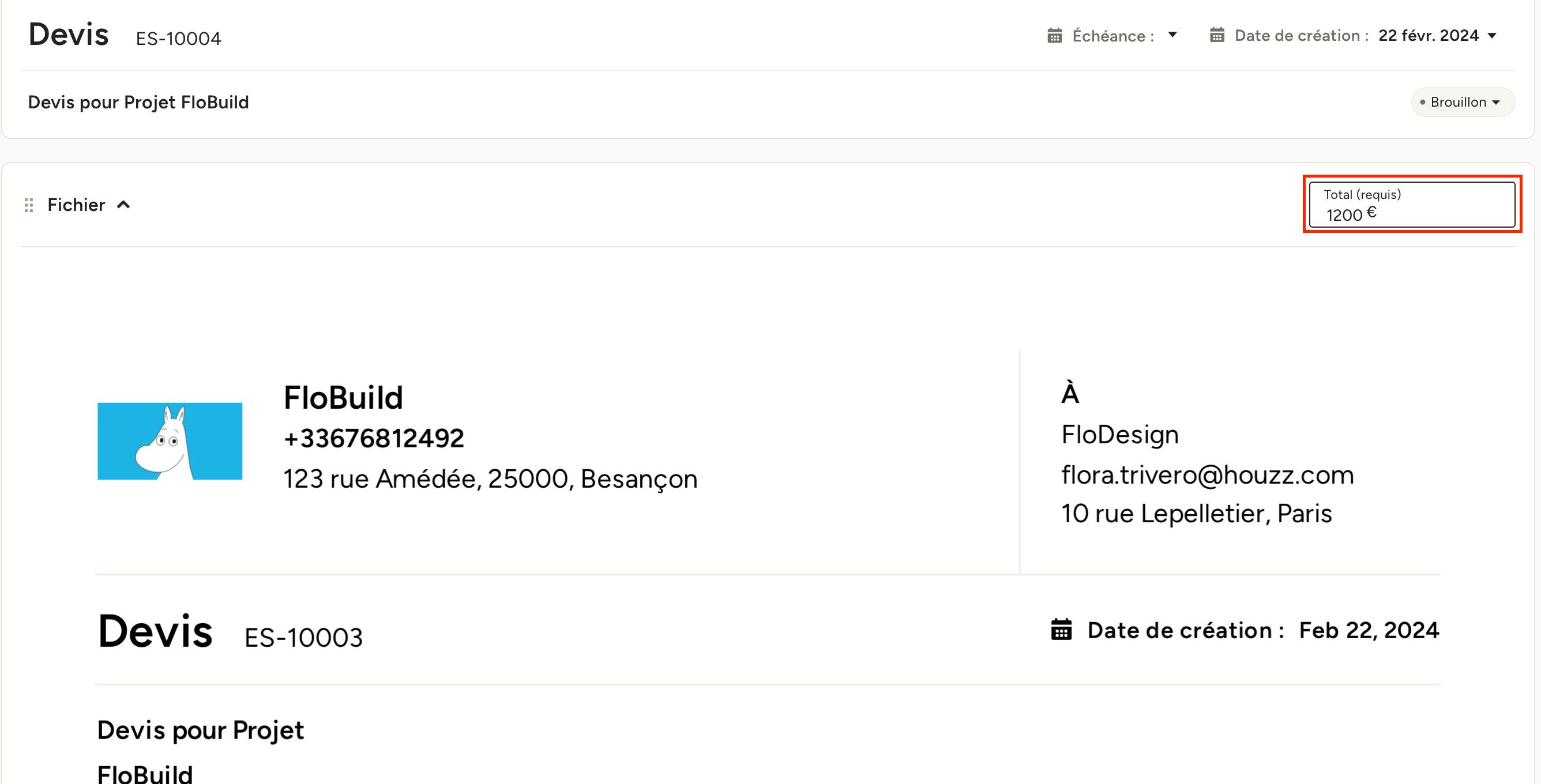The height and width of the screenshot is (784, 1541).
Task: Click the Total (requis) input field
Action: pyautogui.click(x=1412, y=205)
